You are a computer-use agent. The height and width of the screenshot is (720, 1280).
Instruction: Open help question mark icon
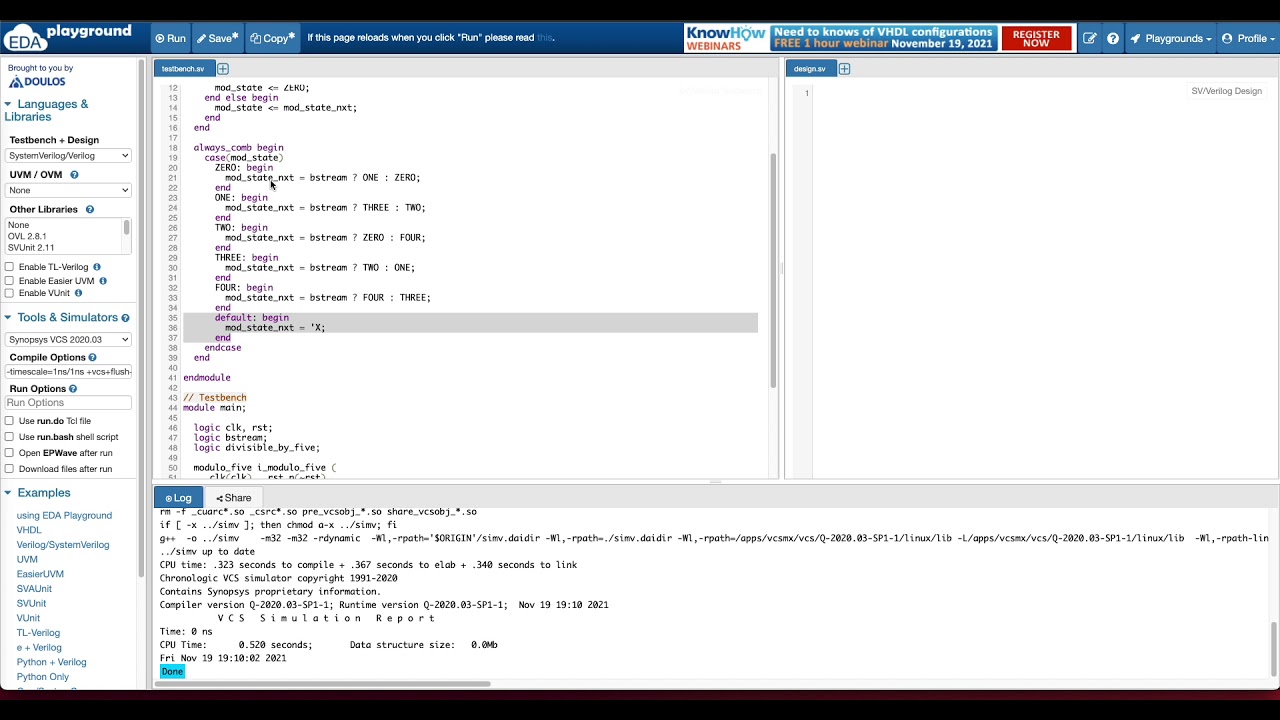pos(1113,38)
